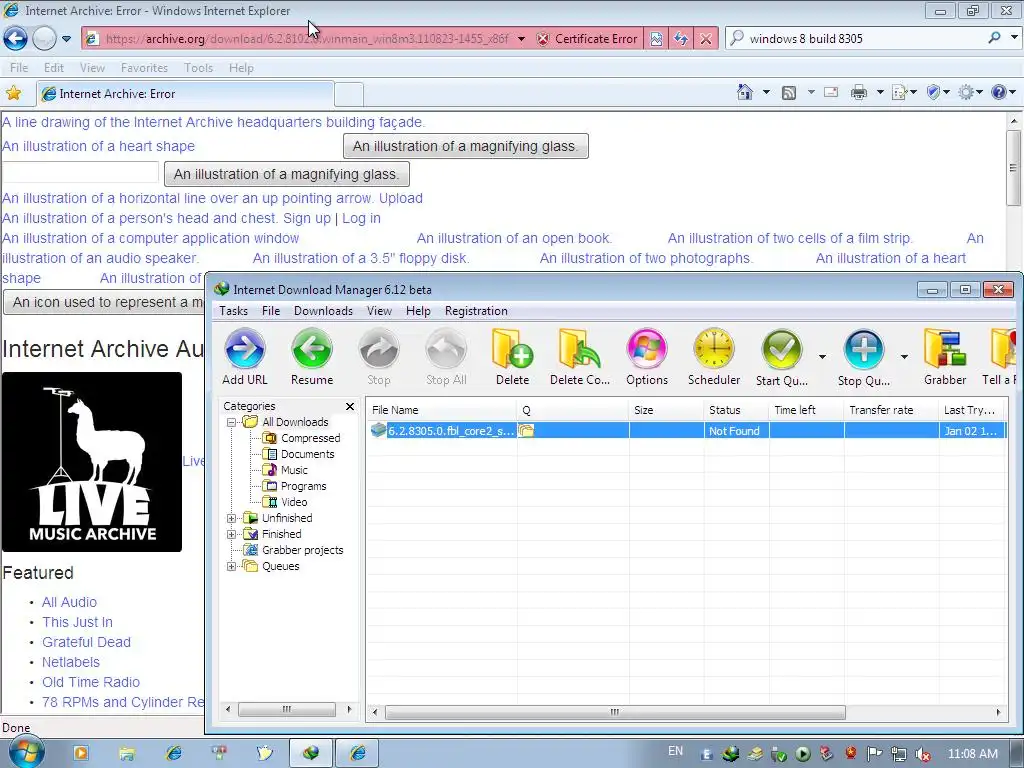This screenshot has height=768, width=1024.
Task: Open the IDM View menu
Action: (x=379, y=311)
